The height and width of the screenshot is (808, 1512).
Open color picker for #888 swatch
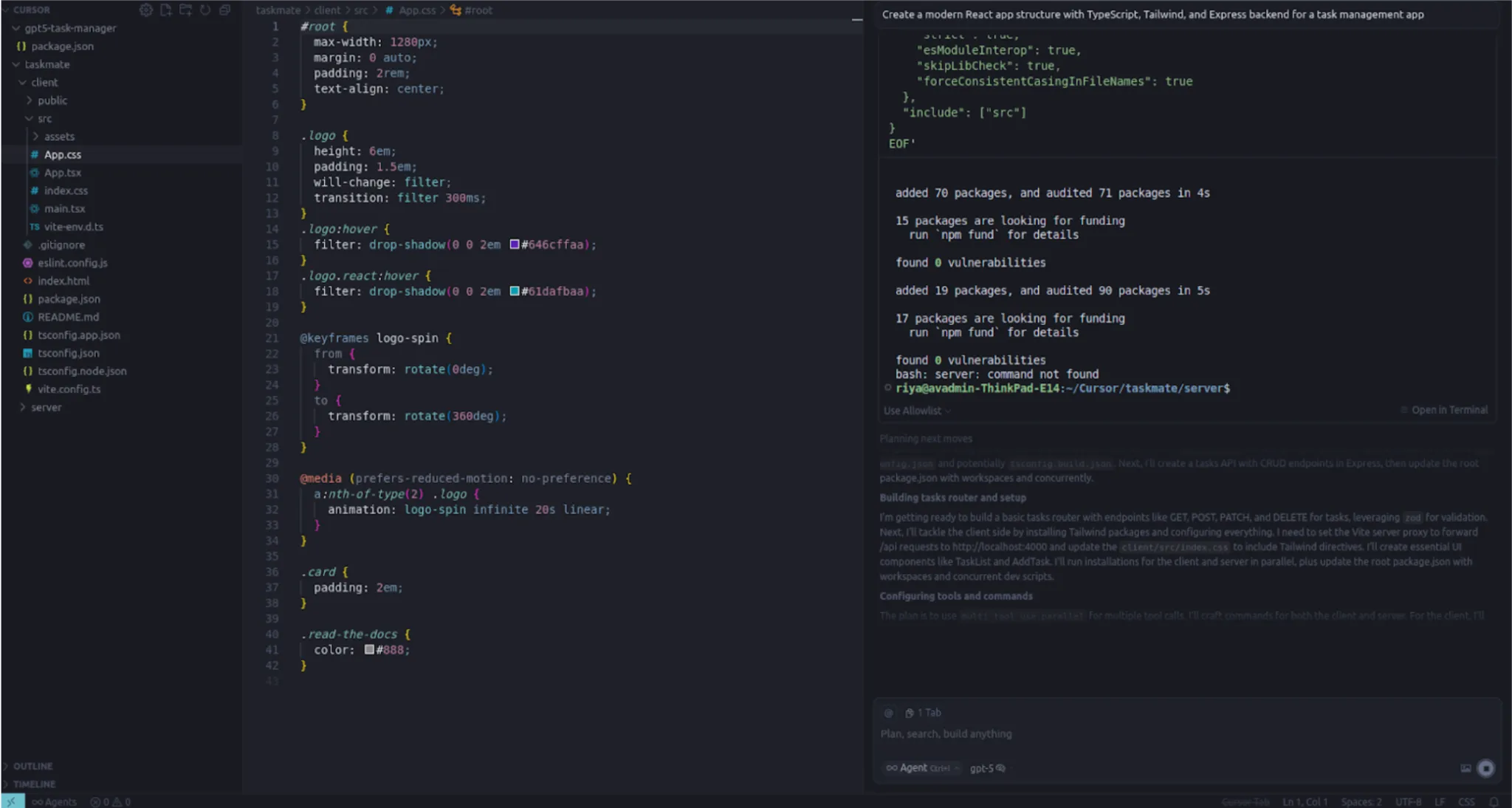pyautogui.click(x=369, y=650)
